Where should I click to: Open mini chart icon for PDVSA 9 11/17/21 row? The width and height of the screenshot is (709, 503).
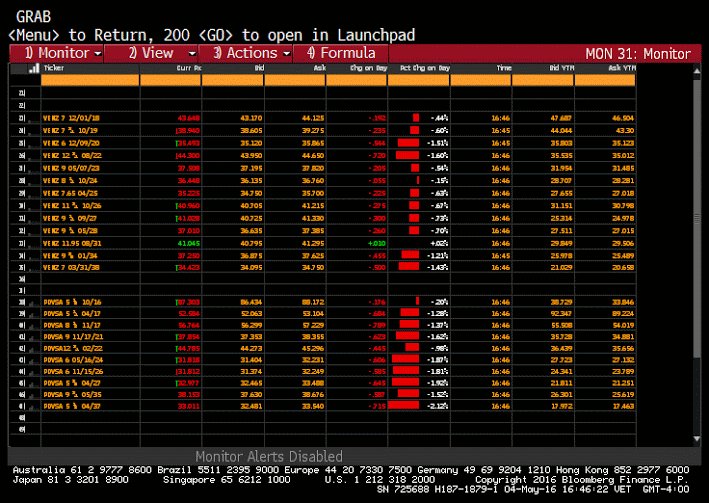tap(32, 338)
